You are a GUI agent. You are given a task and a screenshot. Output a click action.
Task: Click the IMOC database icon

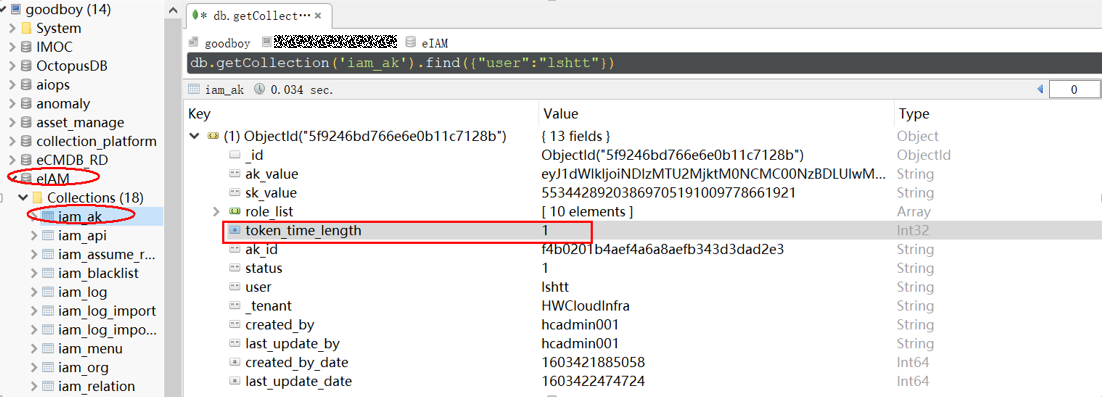point(27,48)
